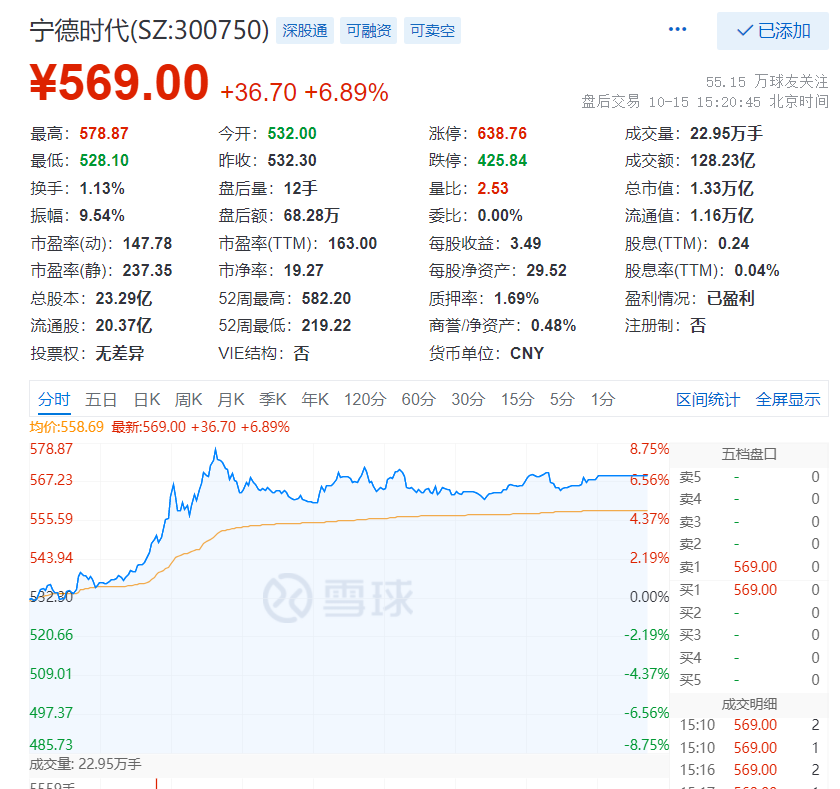This screenshot has width=840, height=789.
Task: Switch to the 120分 chart tab
Action: pos(364,399)
